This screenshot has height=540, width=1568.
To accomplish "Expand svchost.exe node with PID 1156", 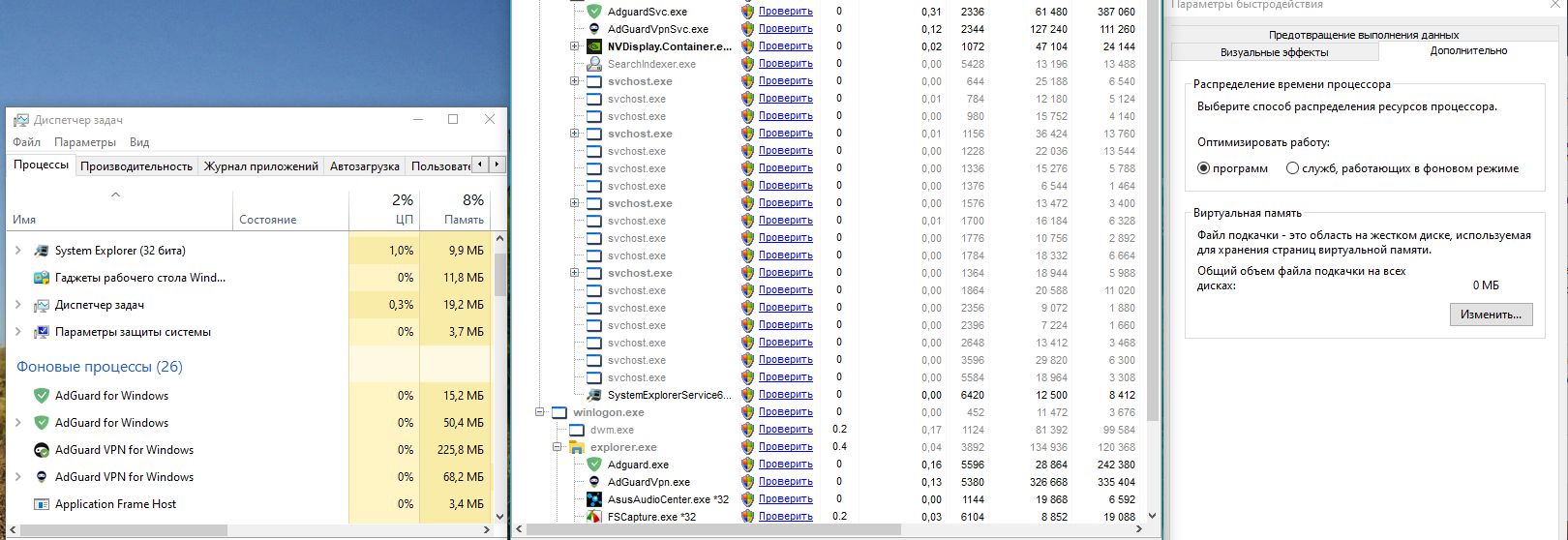I will point(575,134).
